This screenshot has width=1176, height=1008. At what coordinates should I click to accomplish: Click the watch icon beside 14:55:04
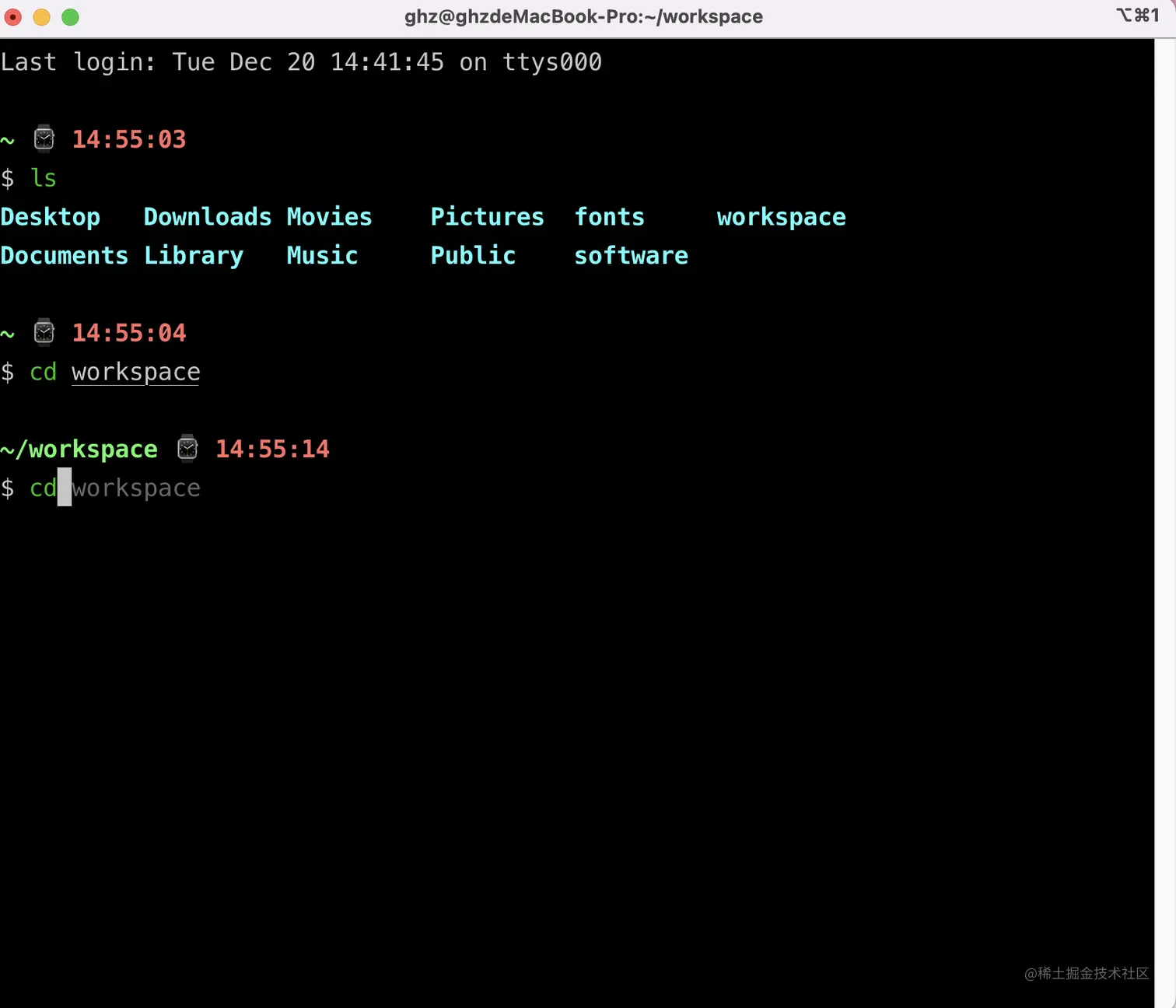(x=44, y=332)
